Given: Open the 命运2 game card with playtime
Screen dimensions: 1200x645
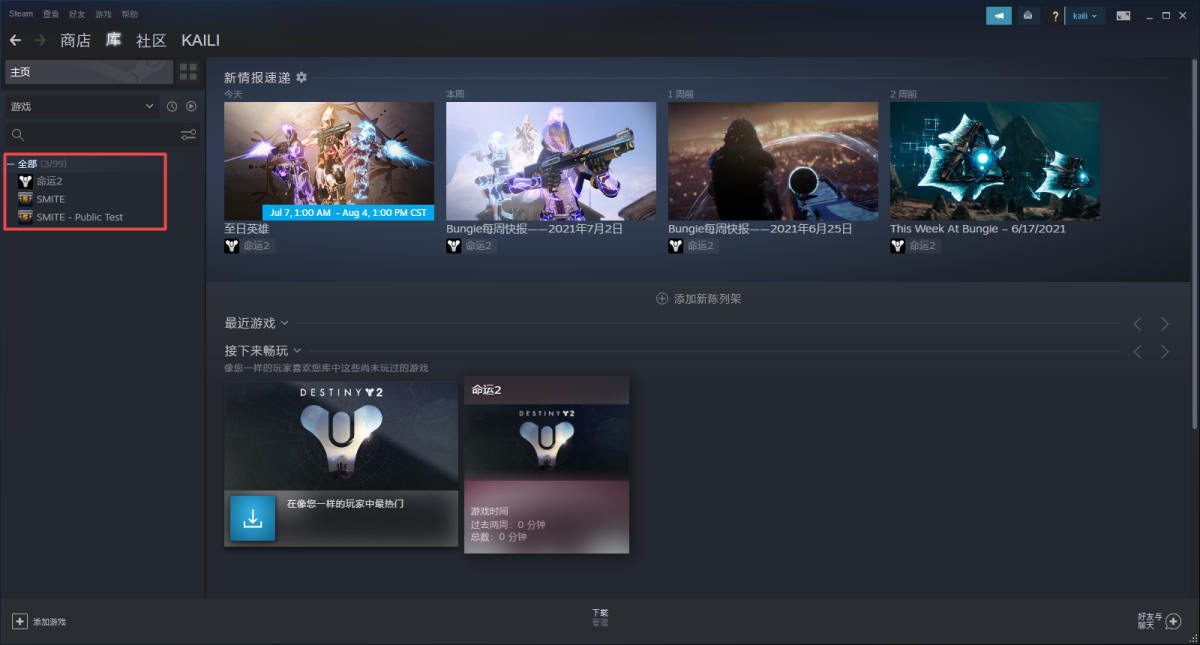Looking at the screenshot, I should click(546, 464).
